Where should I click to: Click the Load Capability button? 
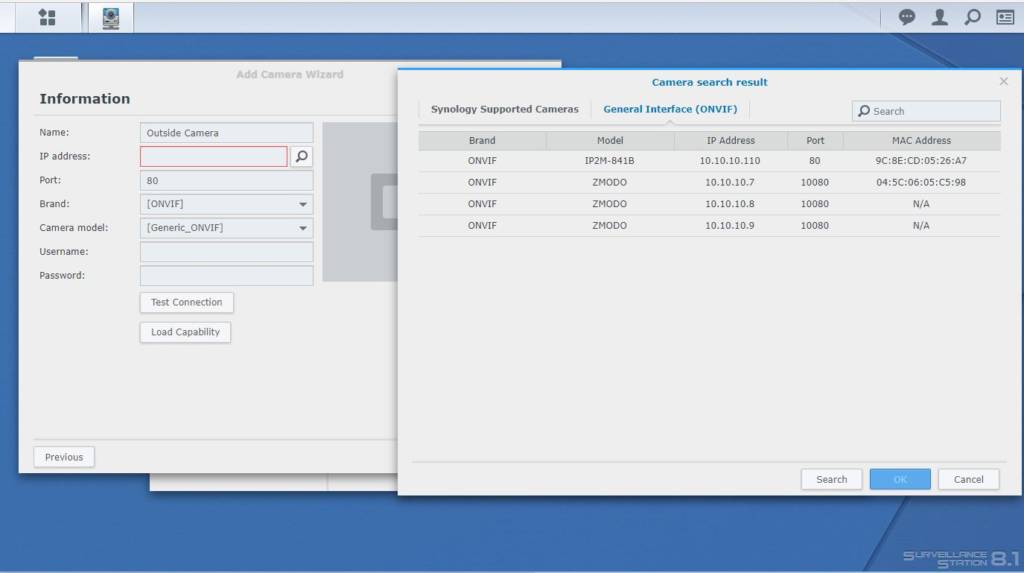185,332
